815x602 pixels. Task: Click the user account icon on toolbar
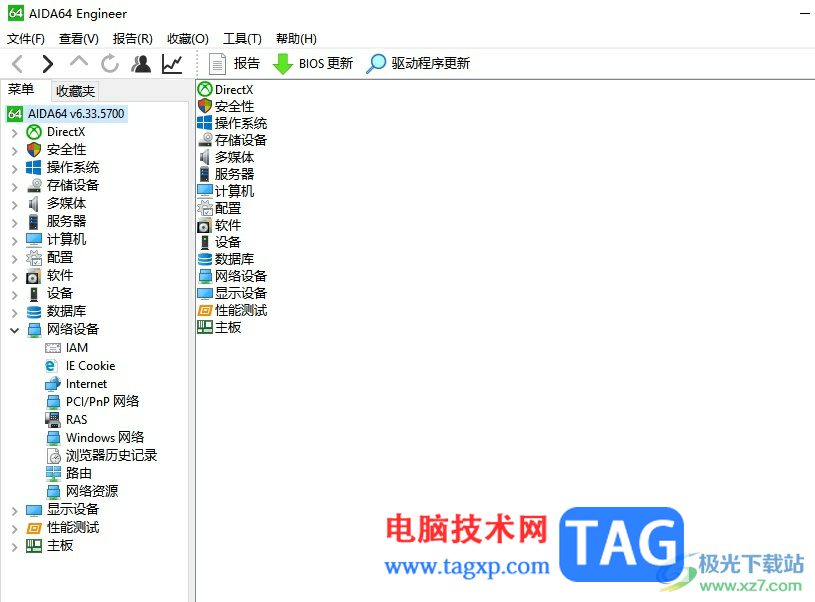[140, 63]
